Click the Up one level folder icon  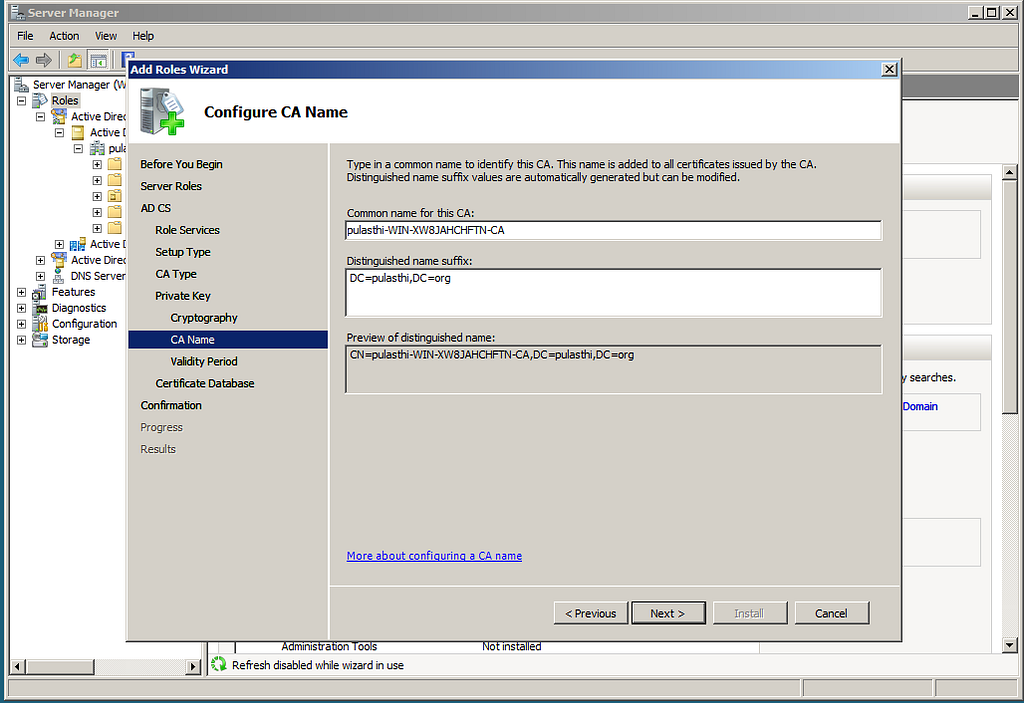tap(75, 61)
